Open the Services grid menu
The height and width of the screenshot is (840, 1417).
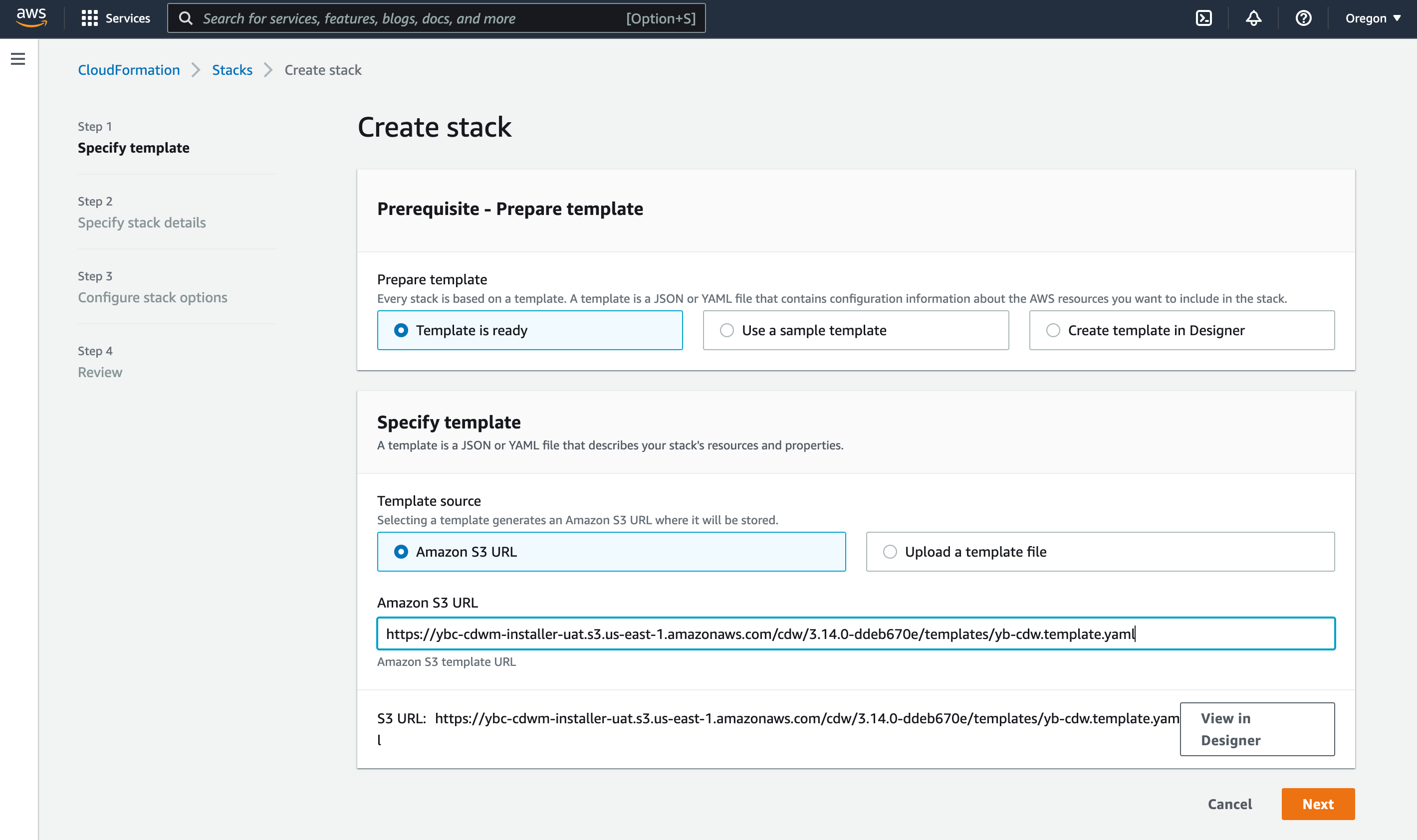pyautogui.click(x=89, y=18)
